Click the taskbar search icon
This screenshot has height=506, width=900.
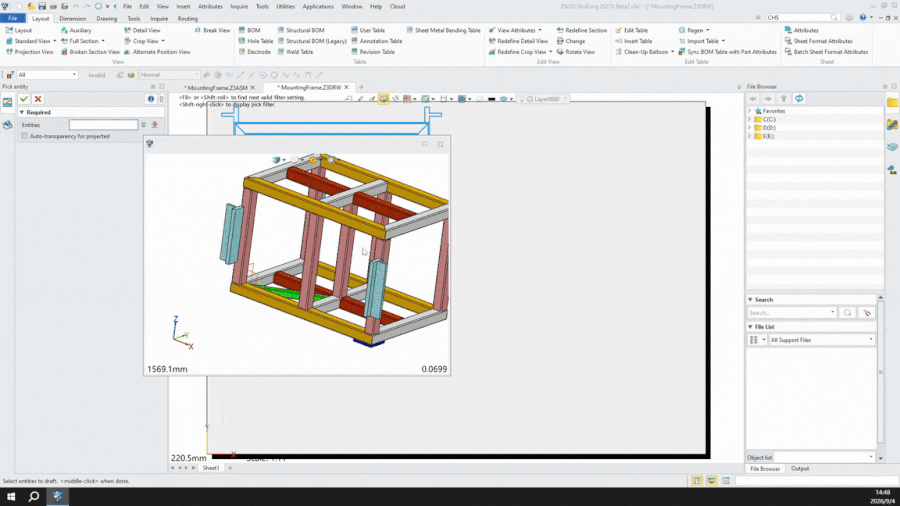pyautogui.click(x=33, y=496)
